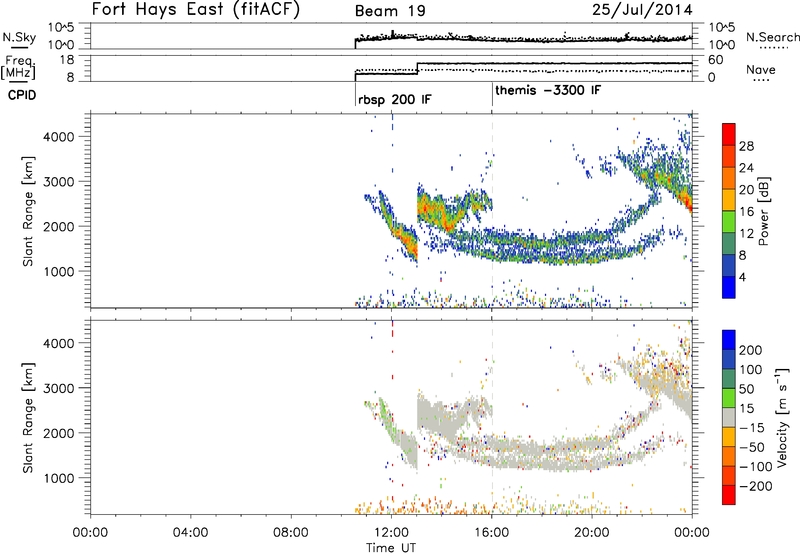
Task: Click the 20:00 time tick label
Action: (592, 533)
